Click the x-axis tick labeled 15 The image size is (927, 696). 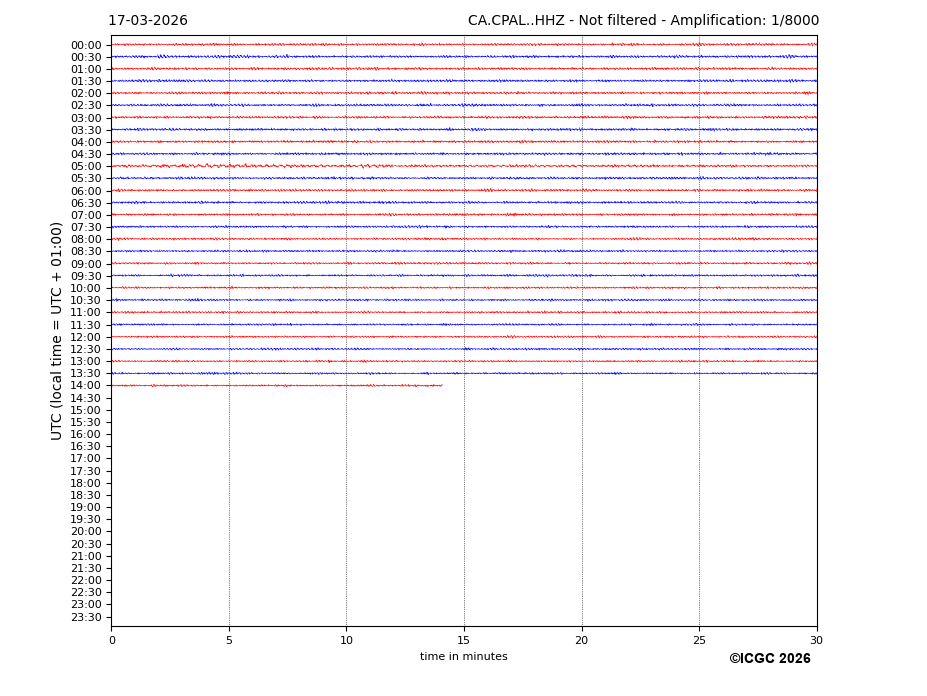click(x=464, y=640)
